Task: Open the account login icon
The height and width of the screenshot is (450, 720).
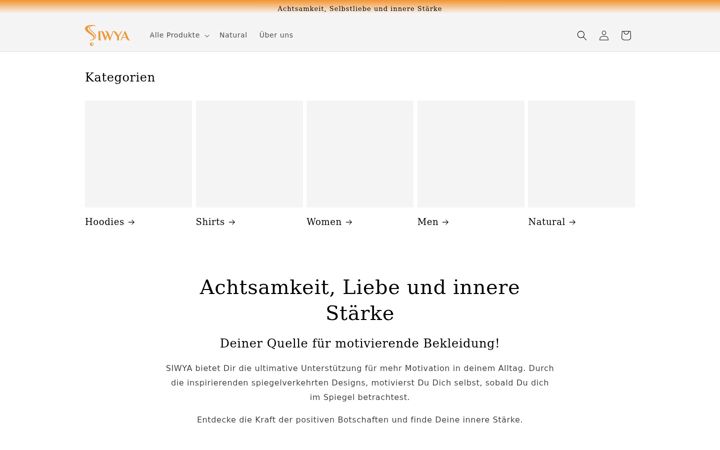Action: click(x=604, y=35)
